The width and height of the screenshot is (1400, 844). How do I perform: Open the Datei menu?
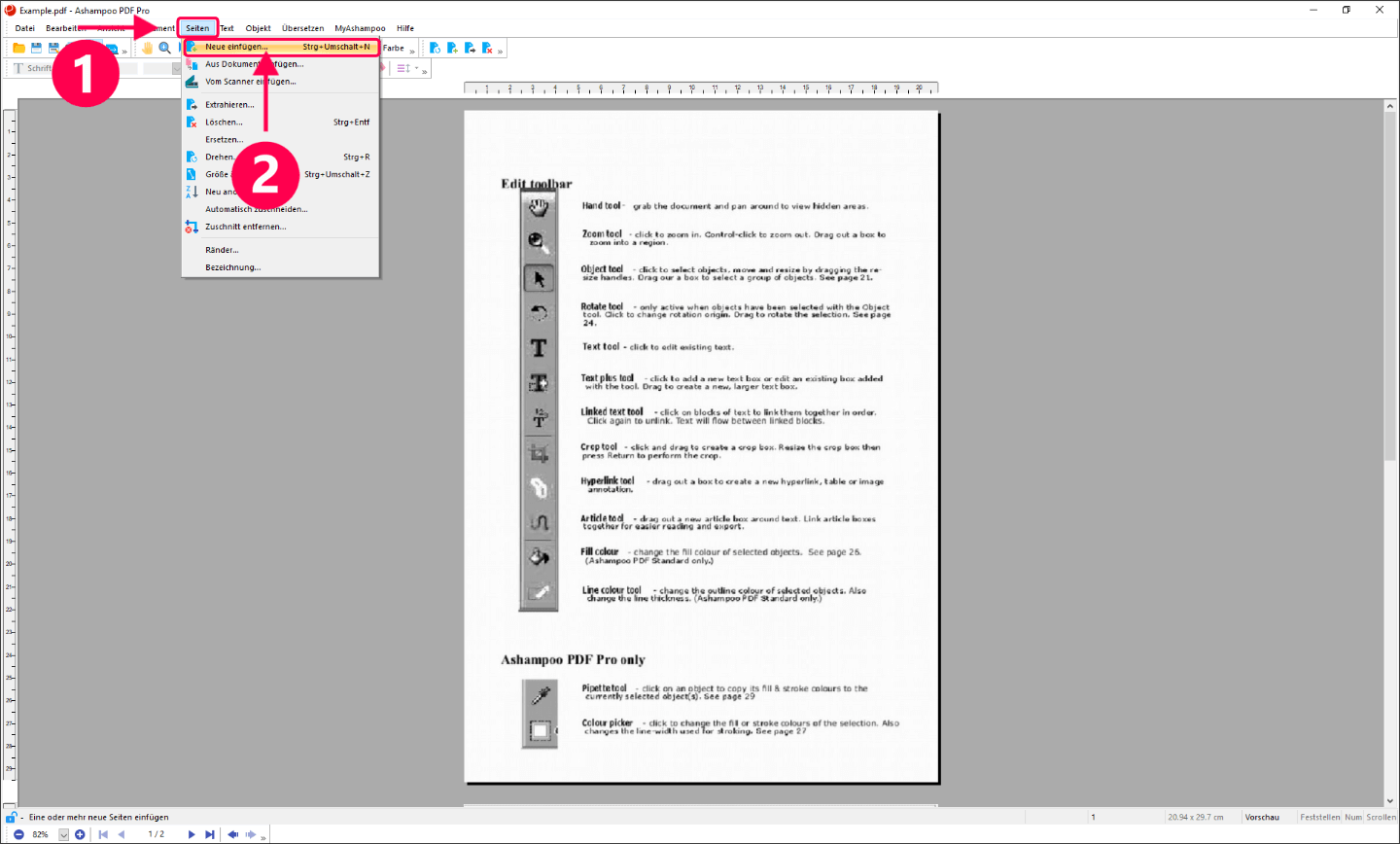[x=25, y=28]
